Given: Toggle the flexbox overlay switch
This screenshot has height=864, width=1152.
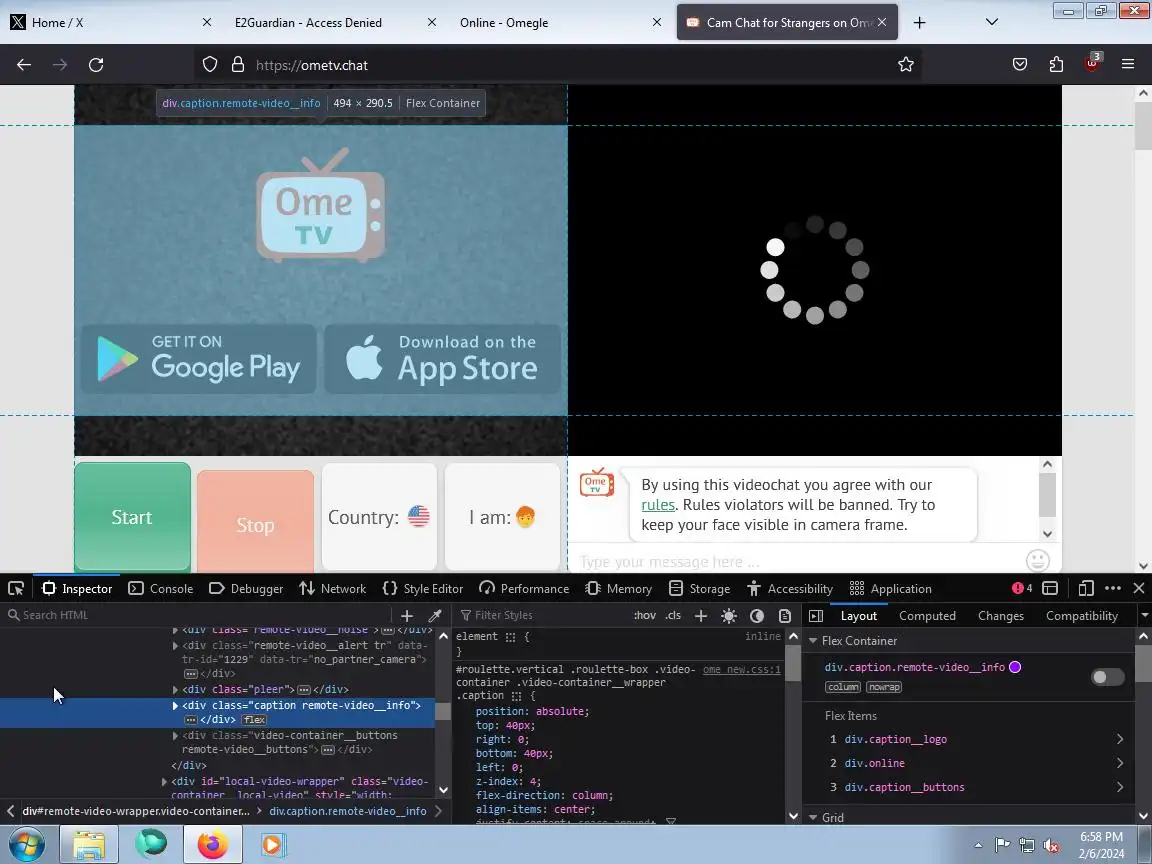Looking at the screenshot, I should point(1108,677).
